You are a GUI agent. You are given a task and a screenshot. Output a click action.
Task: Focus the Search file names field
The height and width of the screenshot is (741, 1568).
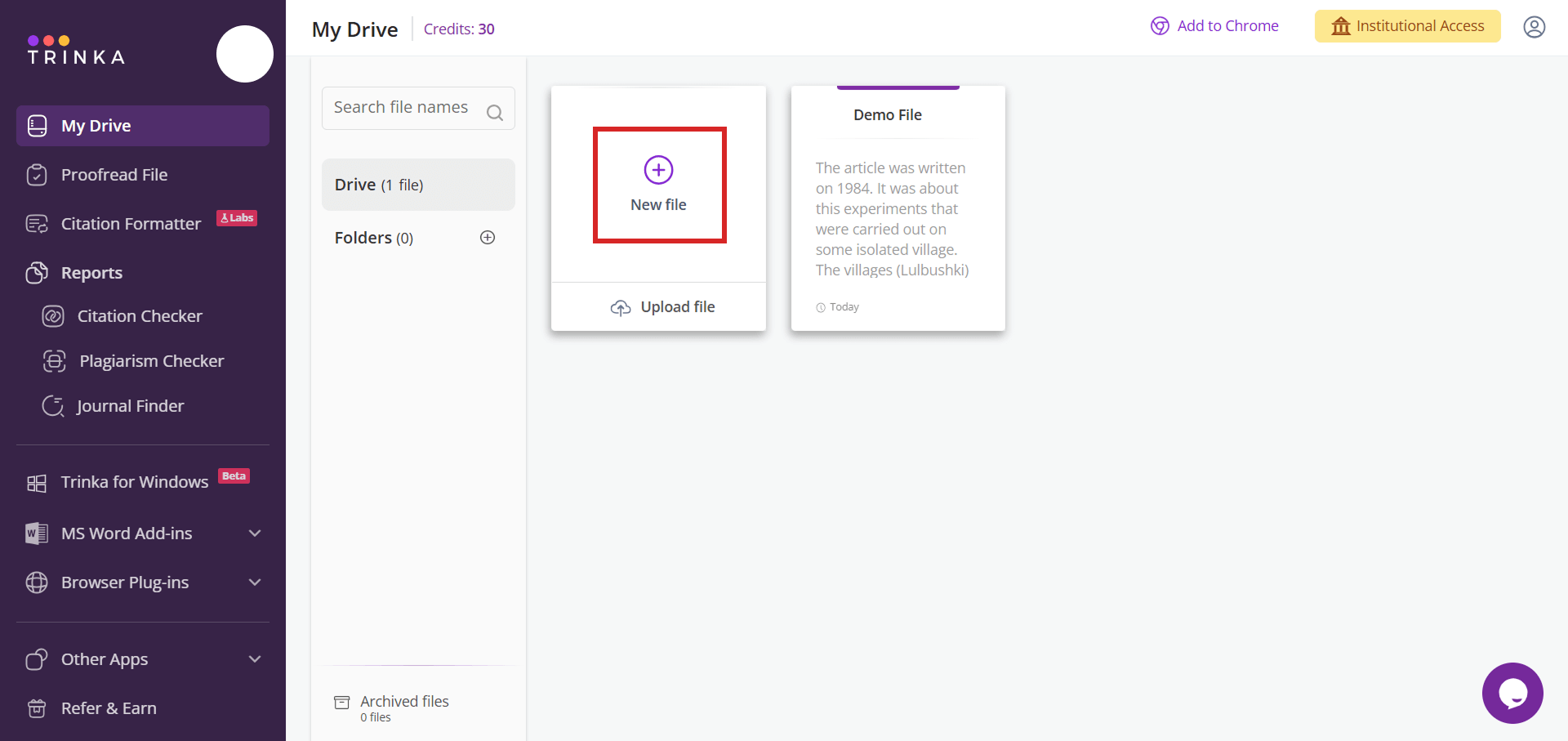coord(418,108)
